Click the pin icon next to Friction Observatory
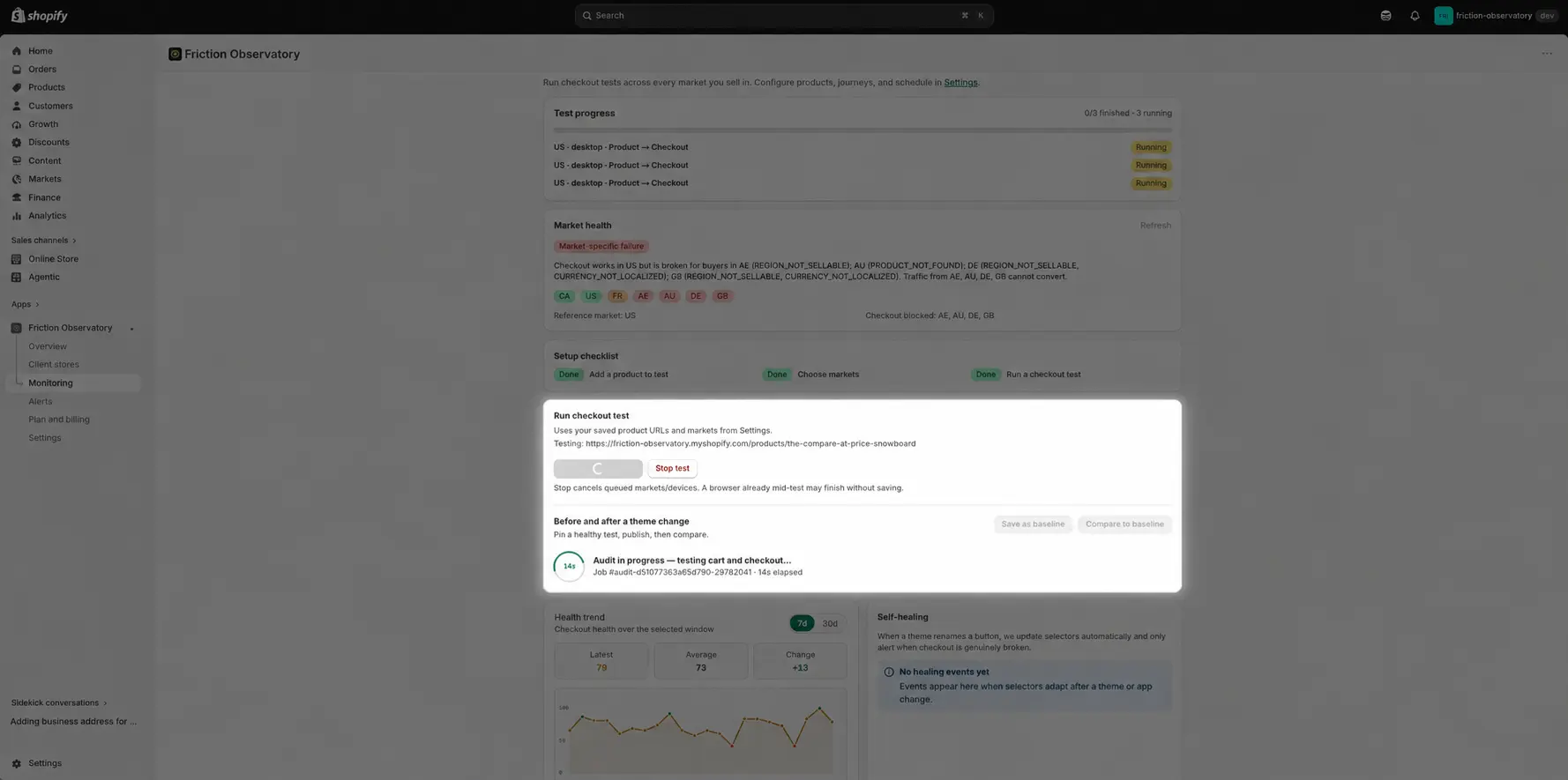 [131, 329]
